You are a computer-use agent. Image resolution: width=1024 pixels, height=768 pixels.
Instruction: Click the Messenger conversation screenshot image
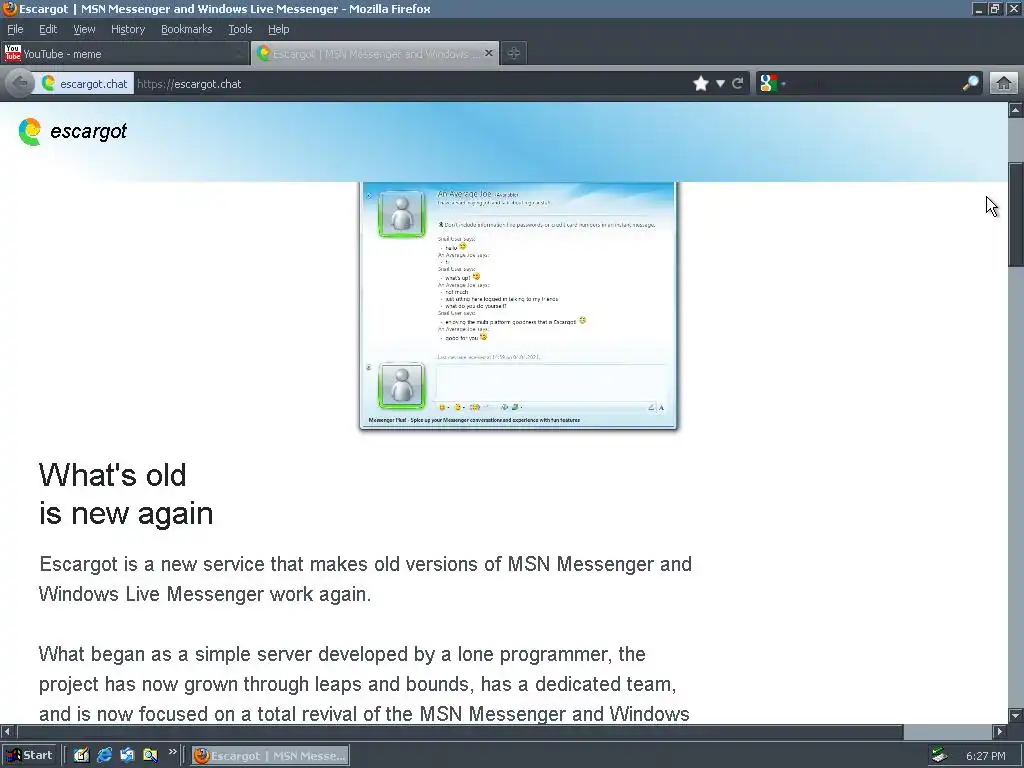519,306
